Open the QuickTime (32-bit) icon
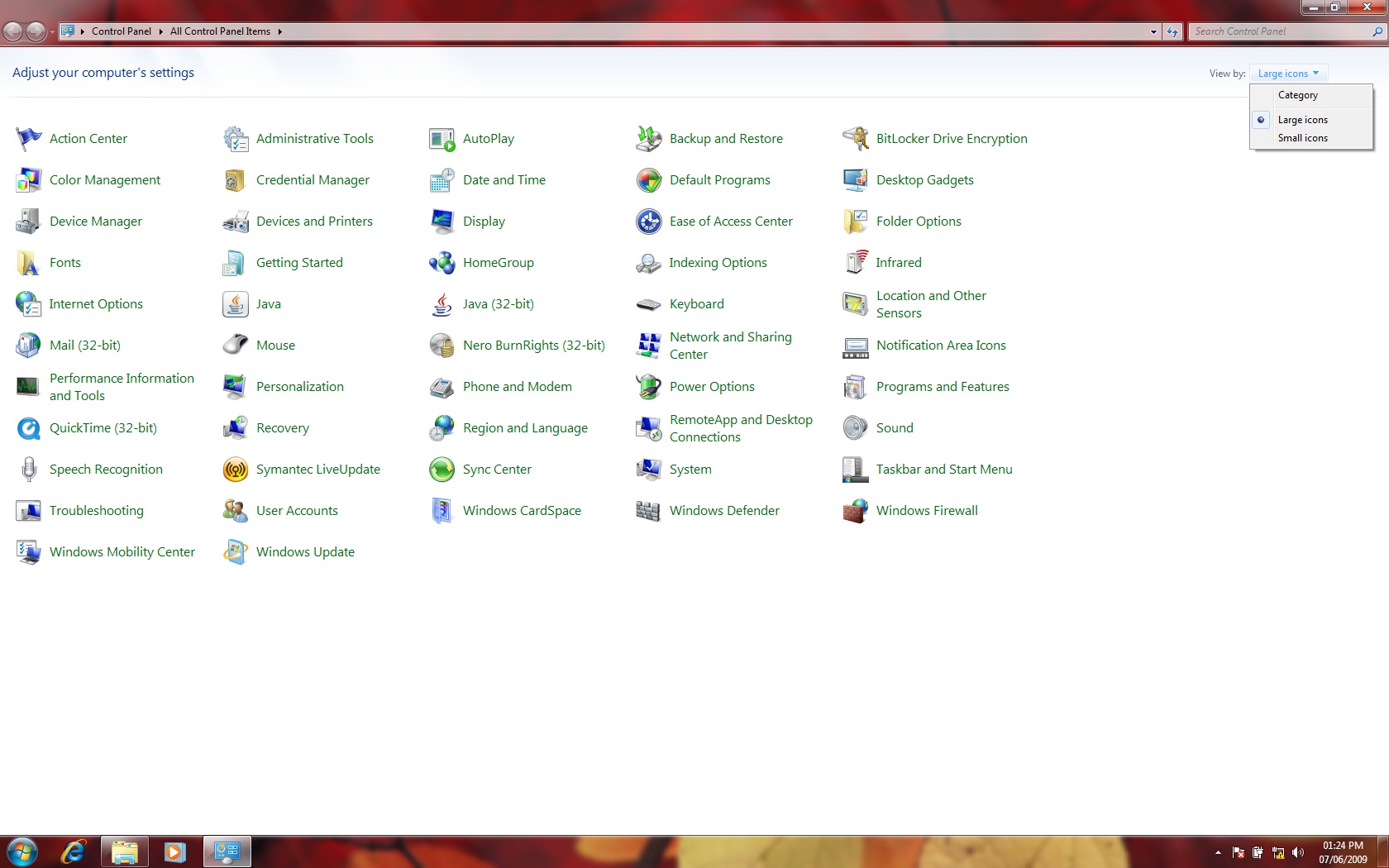The image size is (1389, 868). coord(28,428)
